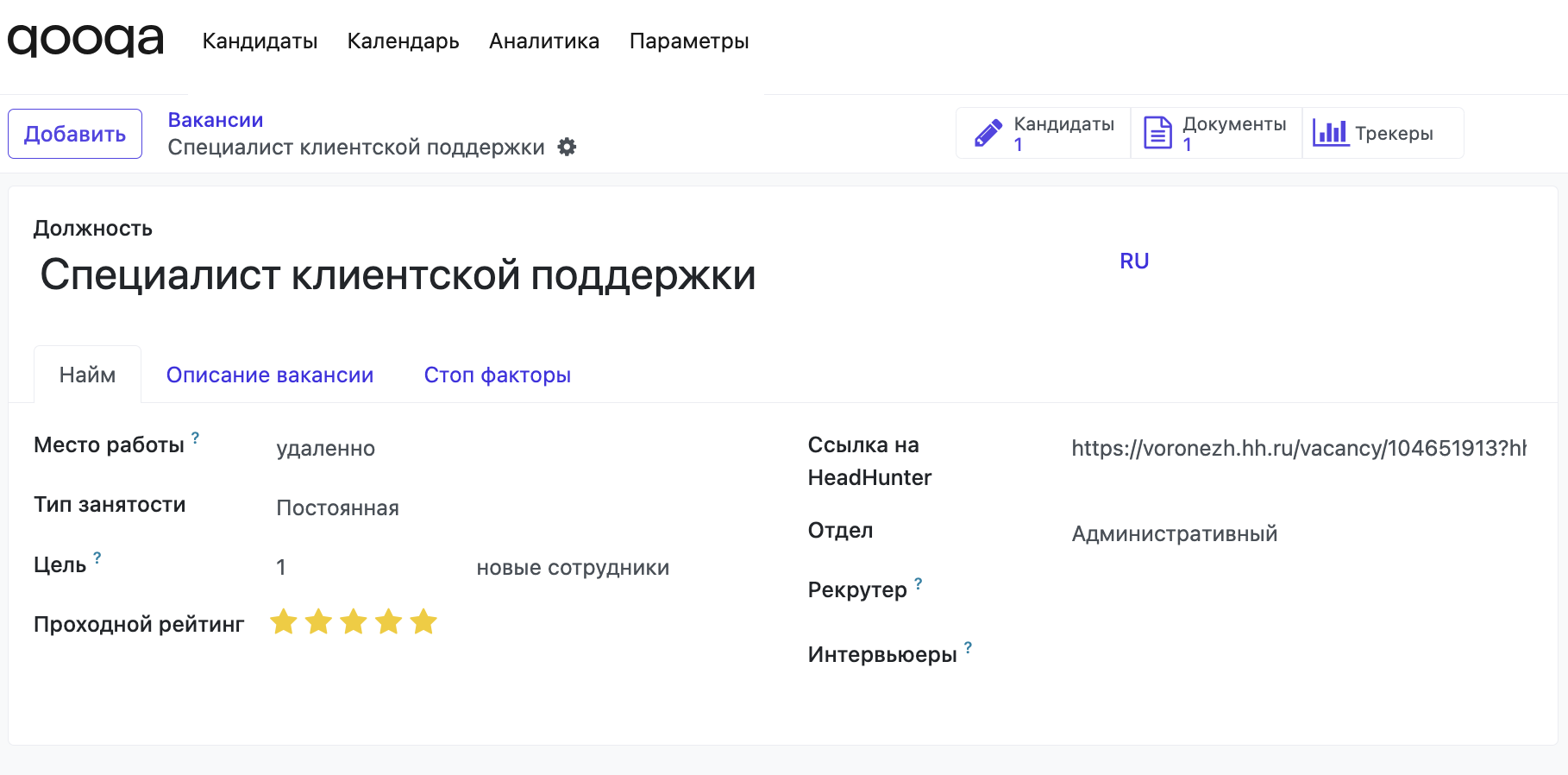Switch to the Описание вакансии tab

pos(269,375)
